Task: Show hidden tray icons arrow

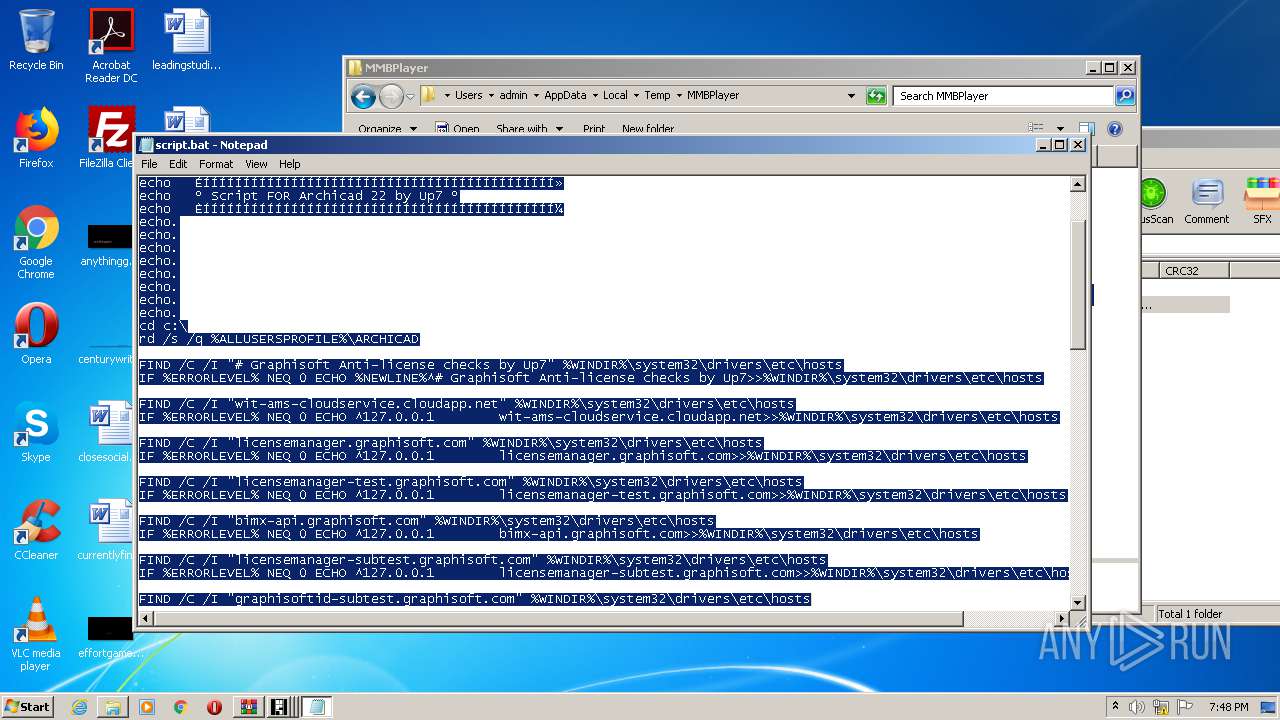Action: [x=1115, y=707]
